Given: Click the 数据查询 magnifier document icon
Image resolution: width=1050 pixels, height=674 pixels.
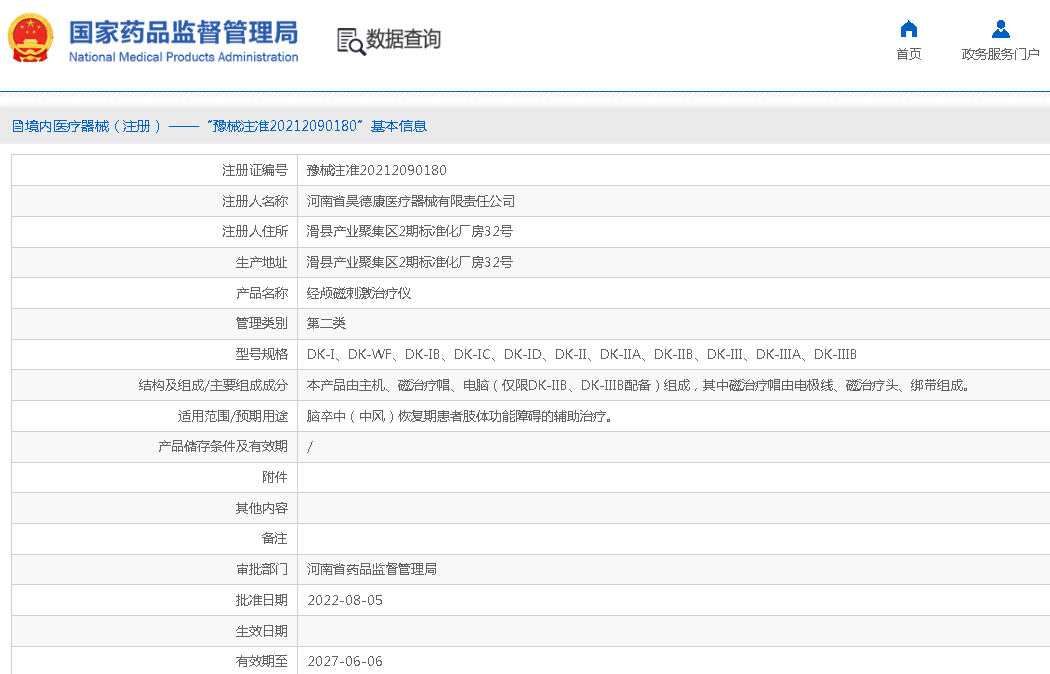Looking at the screenshot, I should coord(350,41).
